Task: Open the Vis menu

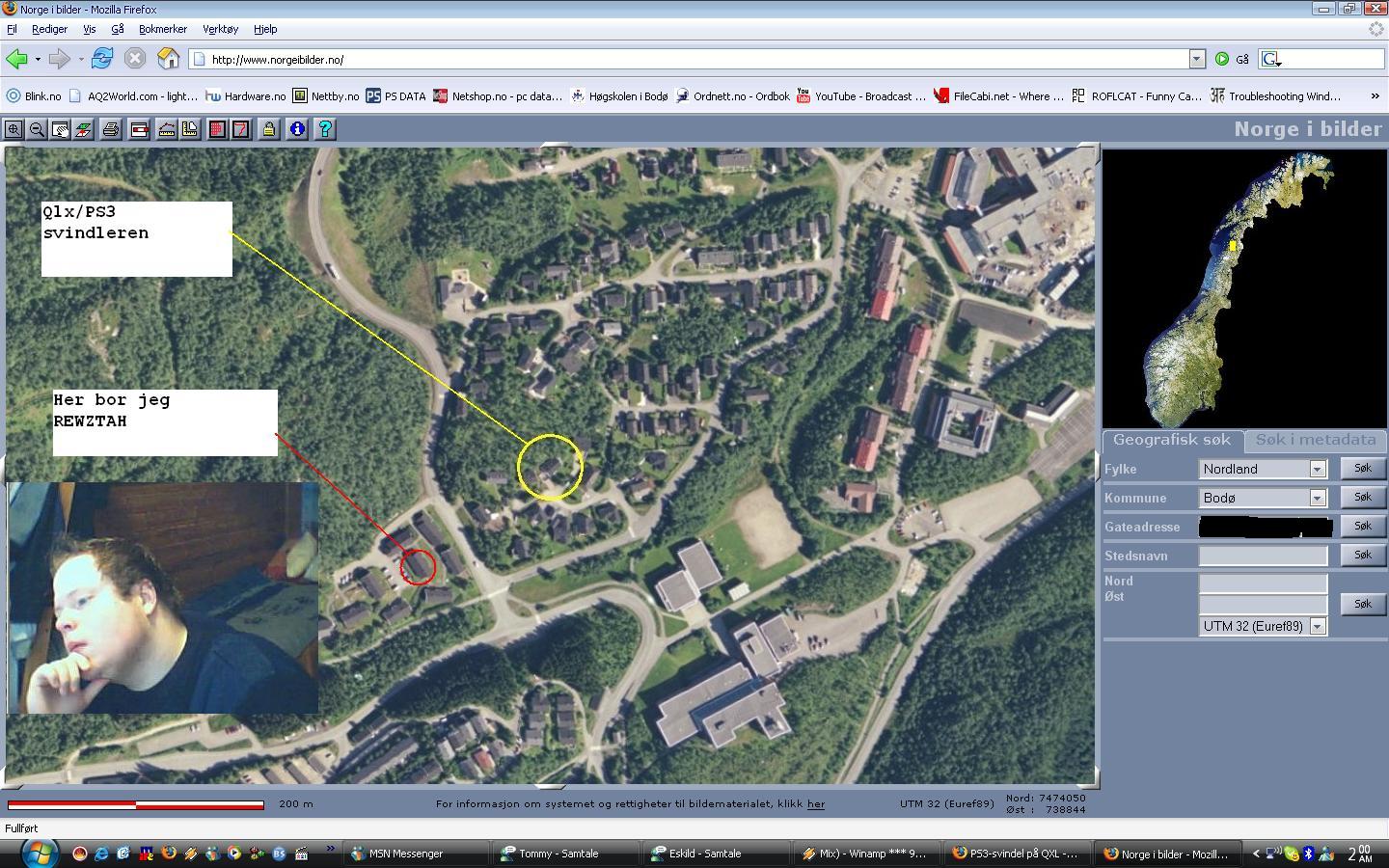Action: [x=89, y=29]
